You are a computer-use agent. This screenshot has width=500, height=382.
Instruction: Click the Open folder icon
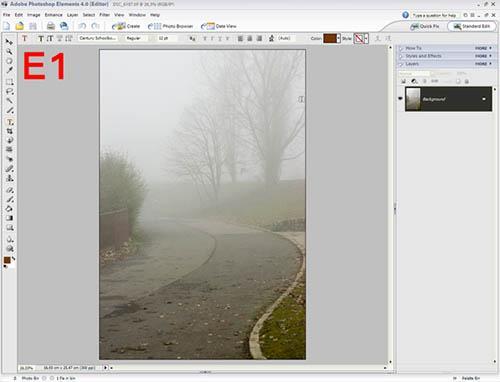tap(20, 26)
